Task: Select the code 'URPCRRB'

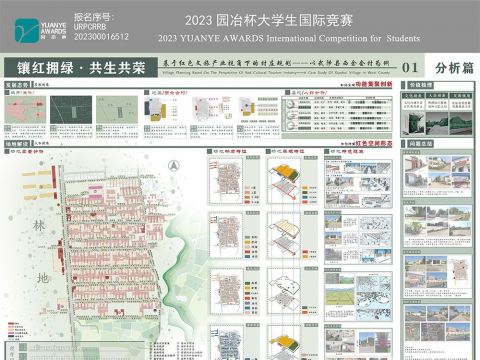Action: click(90, 27)
